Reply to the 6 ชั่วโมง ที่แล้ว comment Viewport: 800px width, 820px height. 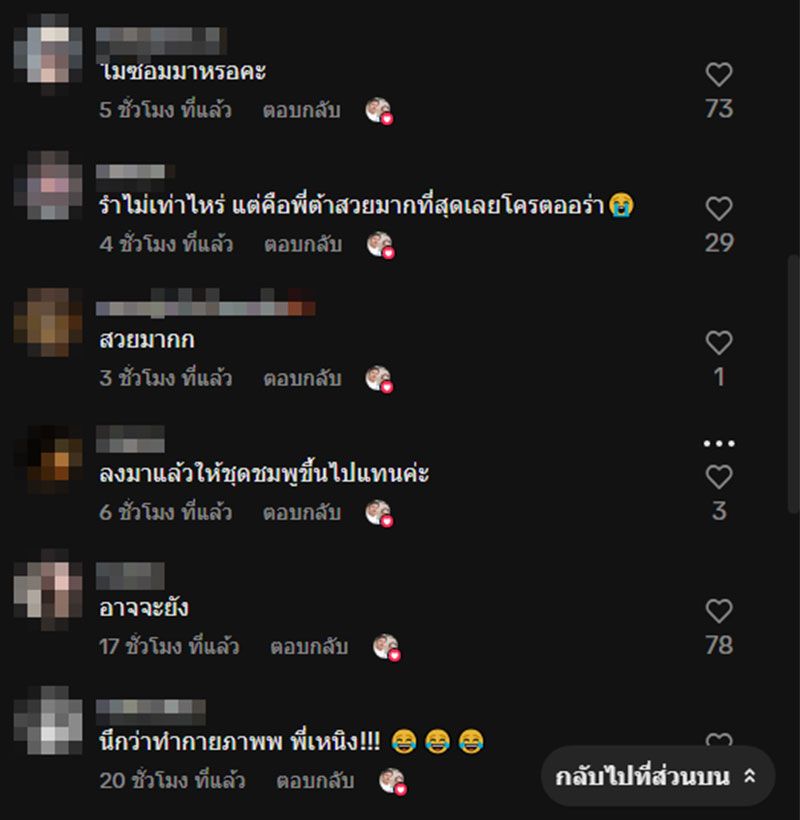pos(302,512)
